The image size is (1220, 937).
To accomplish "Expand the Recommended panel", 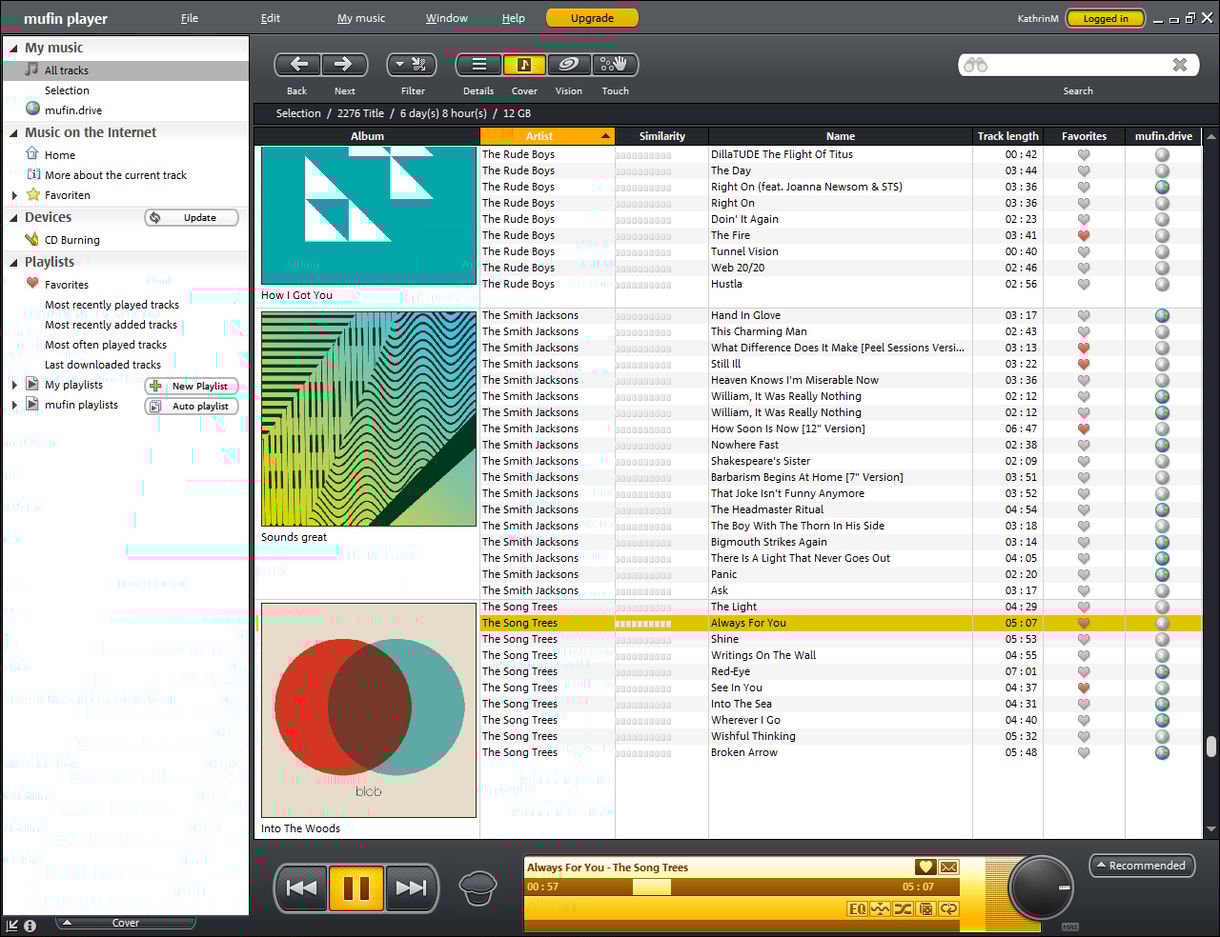I will (1142, 866).
